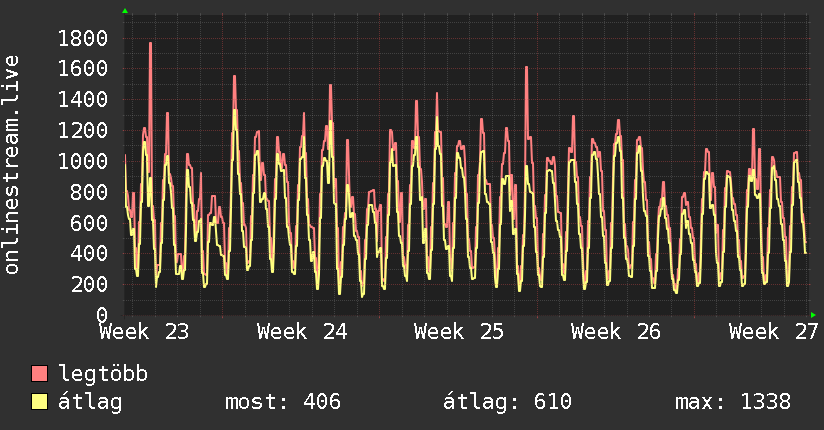
Task: Select the Week 27 axis label
Action: point(774,332)
